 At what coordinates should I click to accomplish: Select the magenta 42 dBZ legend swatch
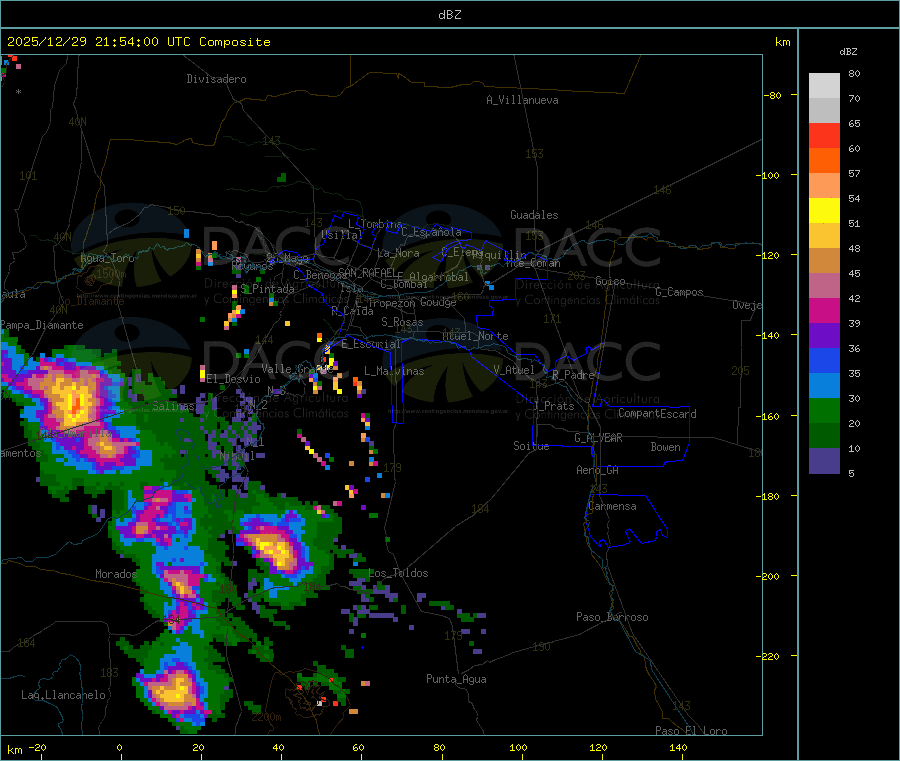click(824, 310)
